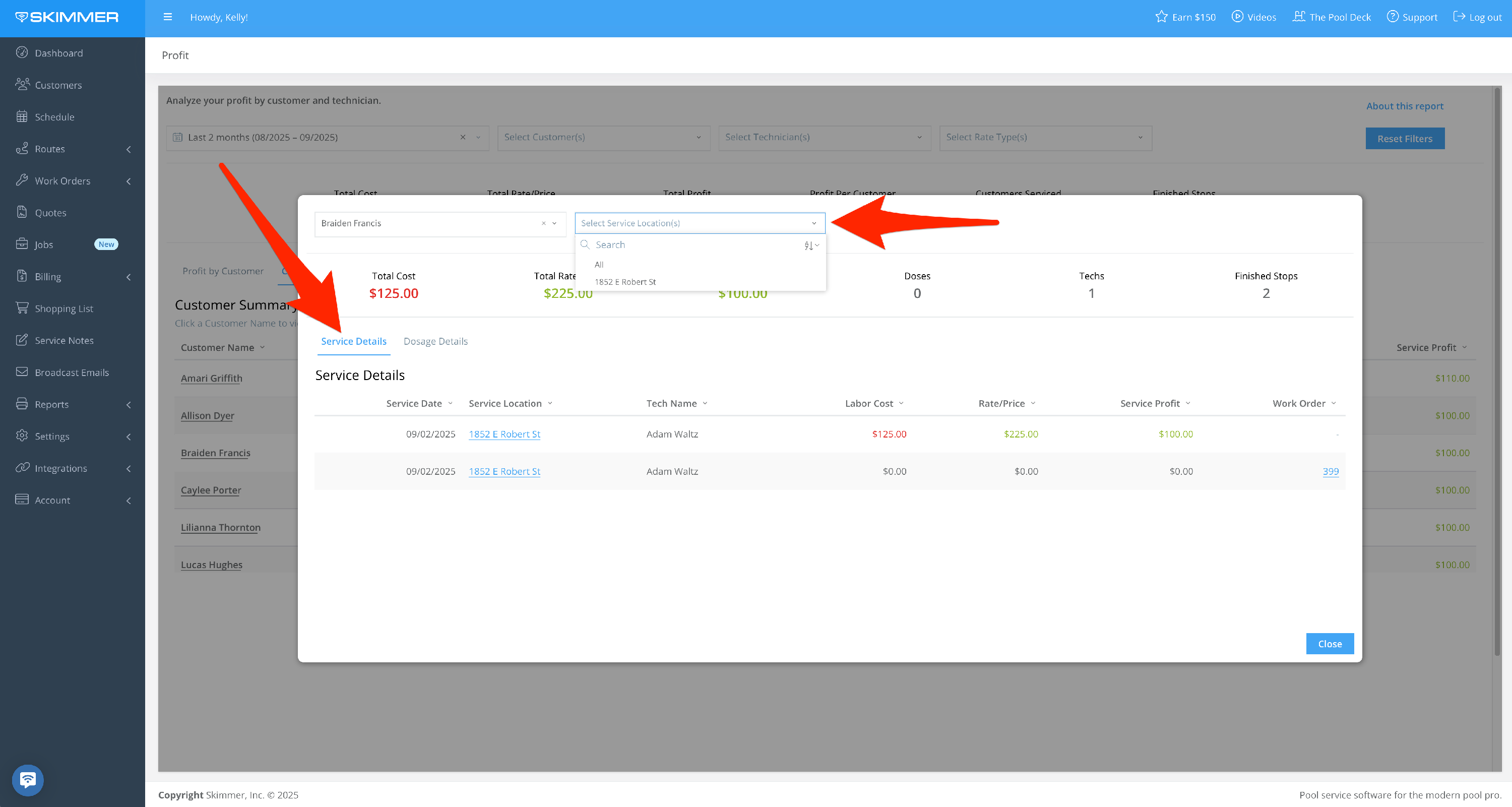The image size is (1512, 807).
Task: Click the Videos play icon
Action: pos(1237,17)
